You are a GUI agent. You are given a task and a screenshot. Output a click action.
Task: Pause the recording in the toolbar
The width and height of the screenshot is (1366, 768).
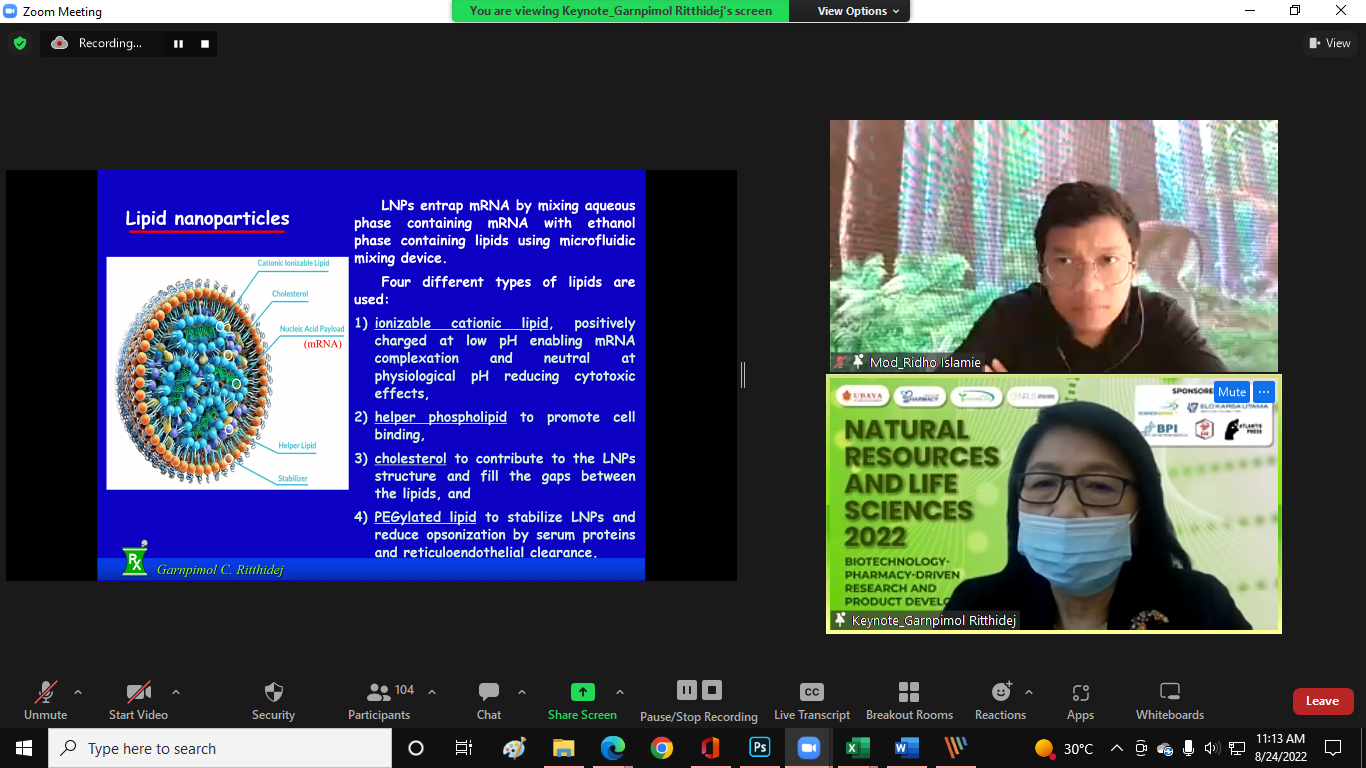coord(686,690)
